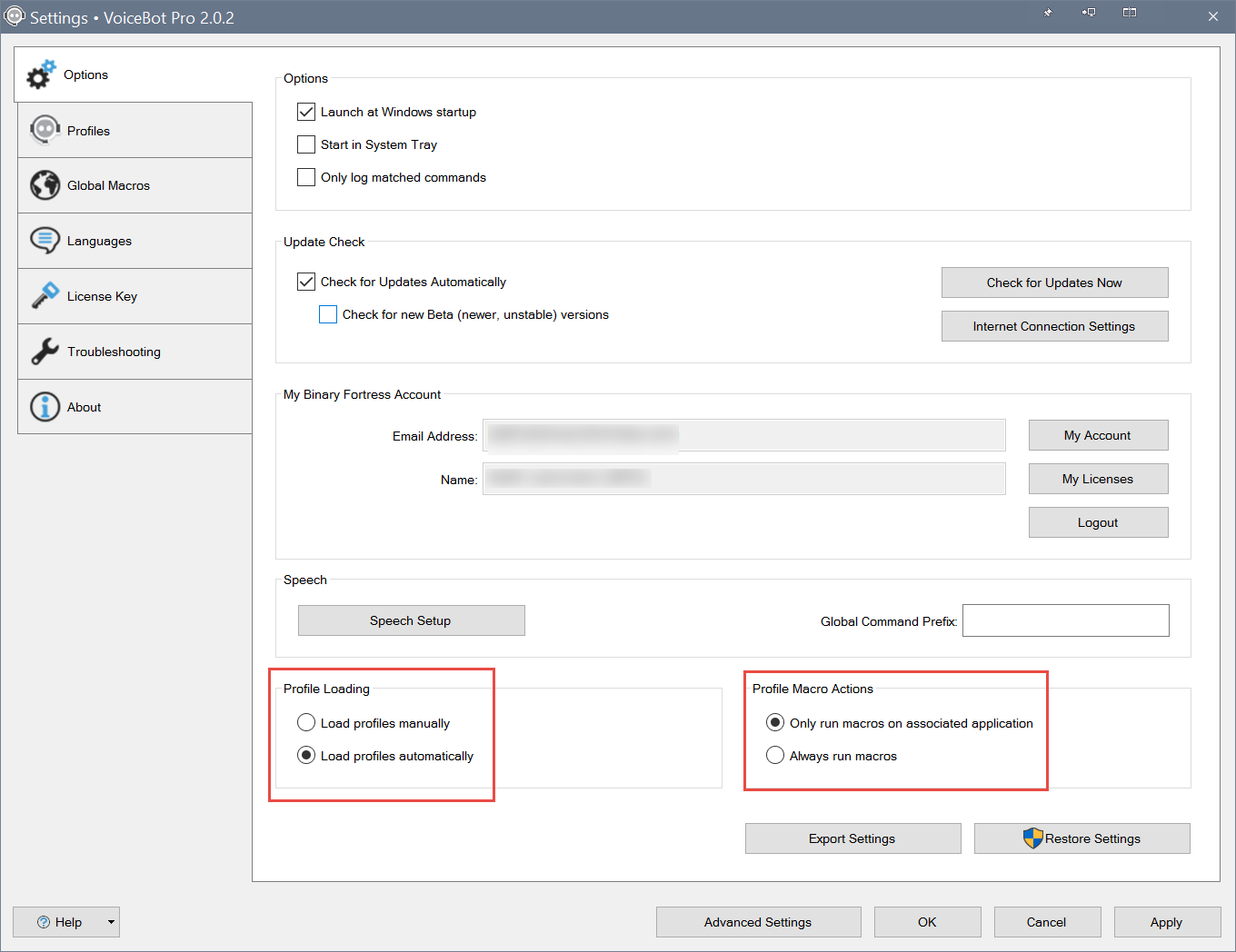Open Troubleshooting via the wrench icon
Image resolution: width=1236 pixels, height=952 pixels.
click(45, 352)
